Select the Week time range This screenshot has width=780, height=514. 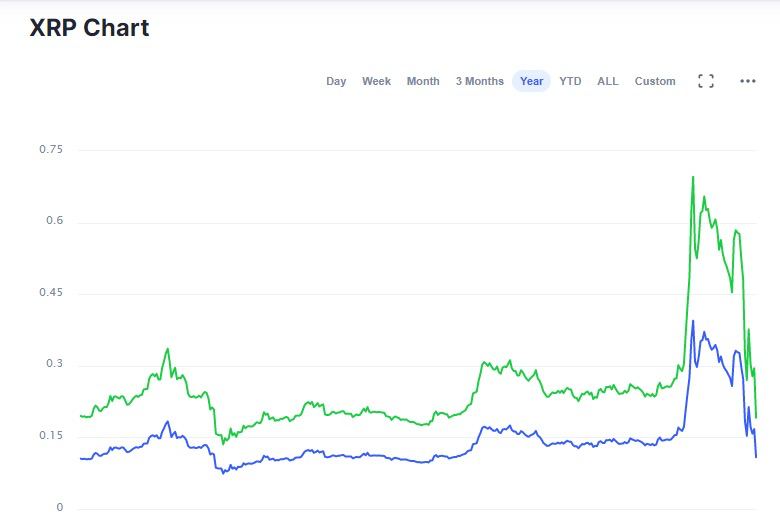tap(376, 81)
